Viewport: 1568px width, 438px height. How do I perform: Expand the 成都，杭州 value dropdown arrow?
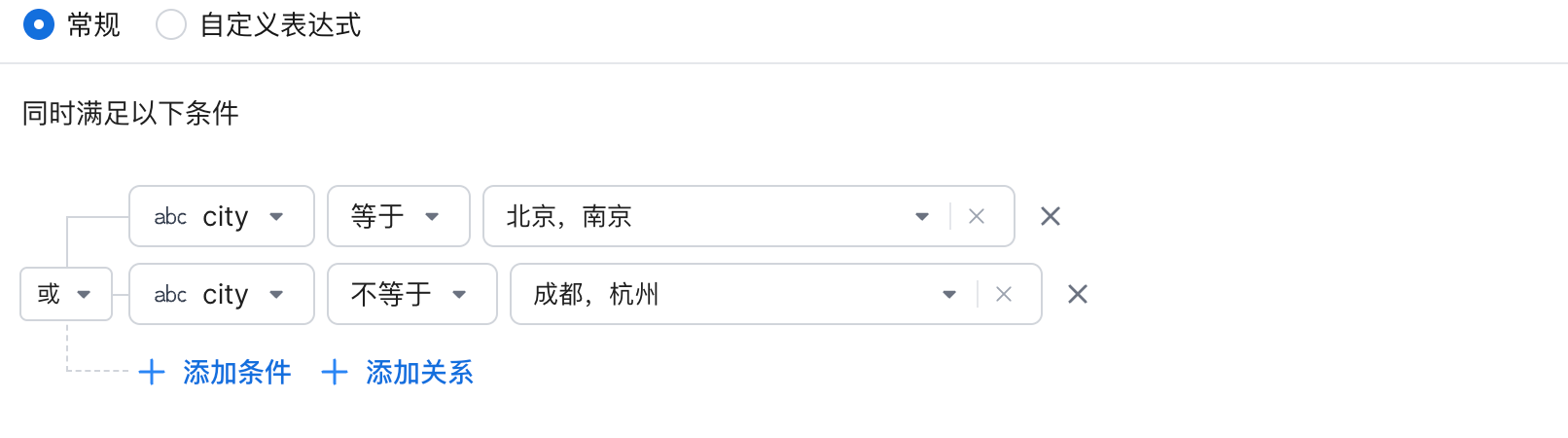[949, 294]
